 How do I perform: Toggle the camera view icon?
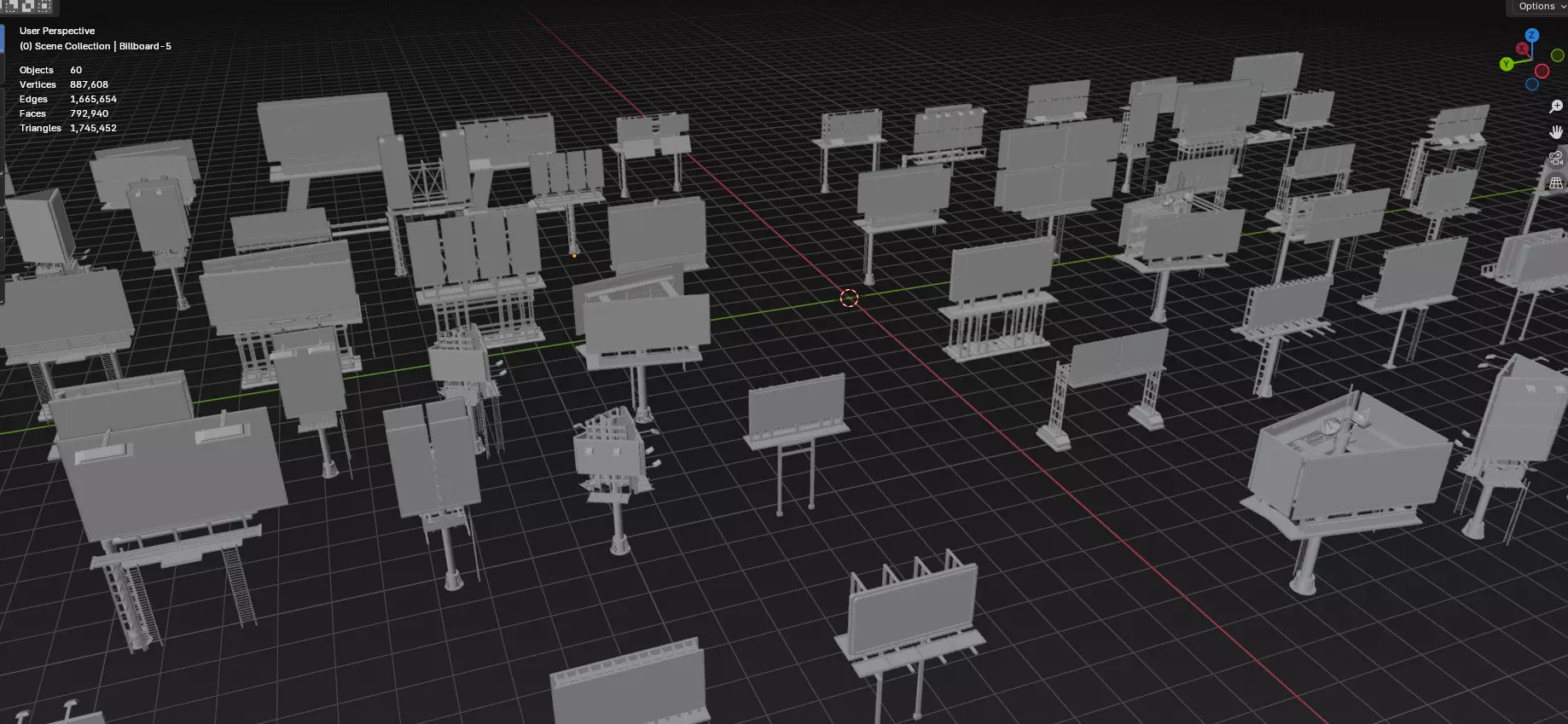click(x=1556, y=158)
